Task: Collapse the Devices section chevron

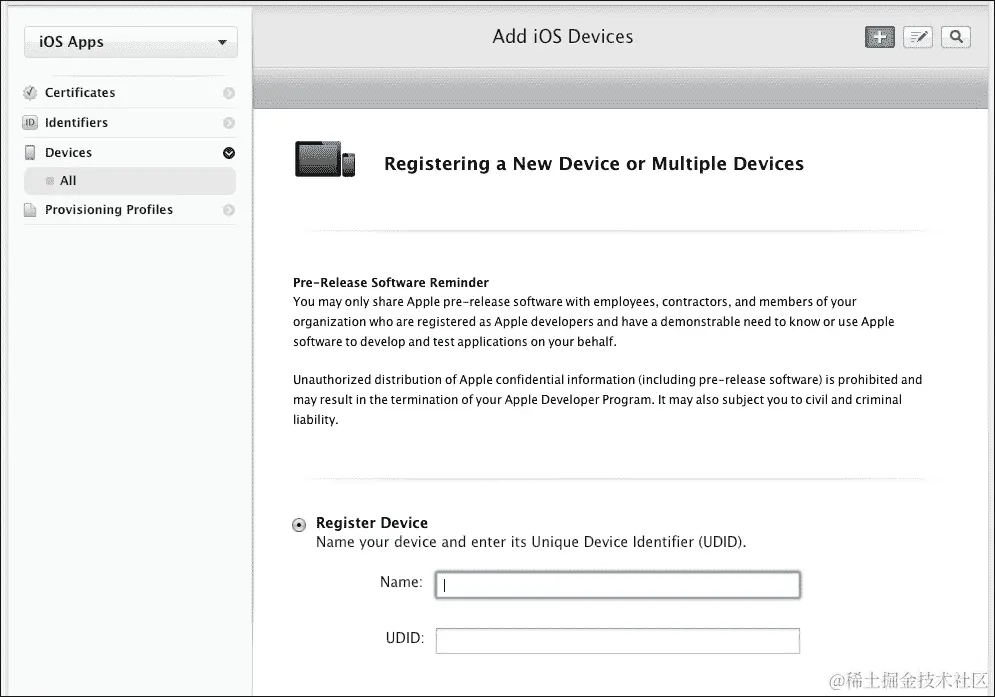Action: [x=229, y=152]
